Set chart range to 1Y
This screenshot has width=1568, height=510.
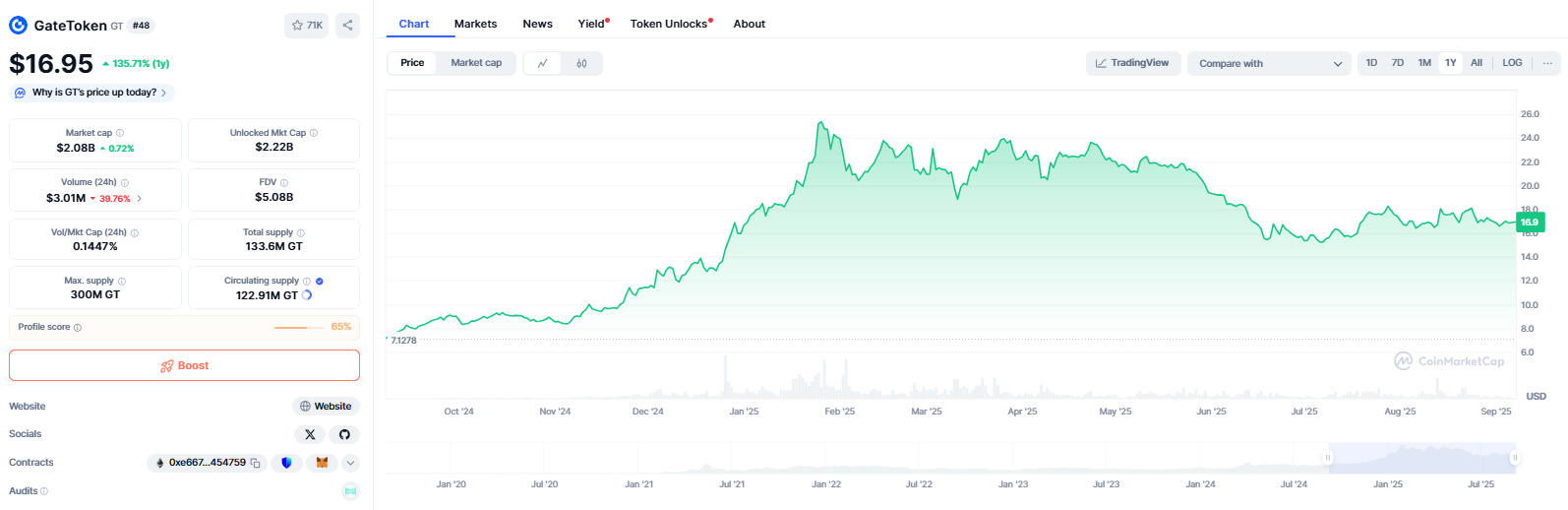point(1451,63)
